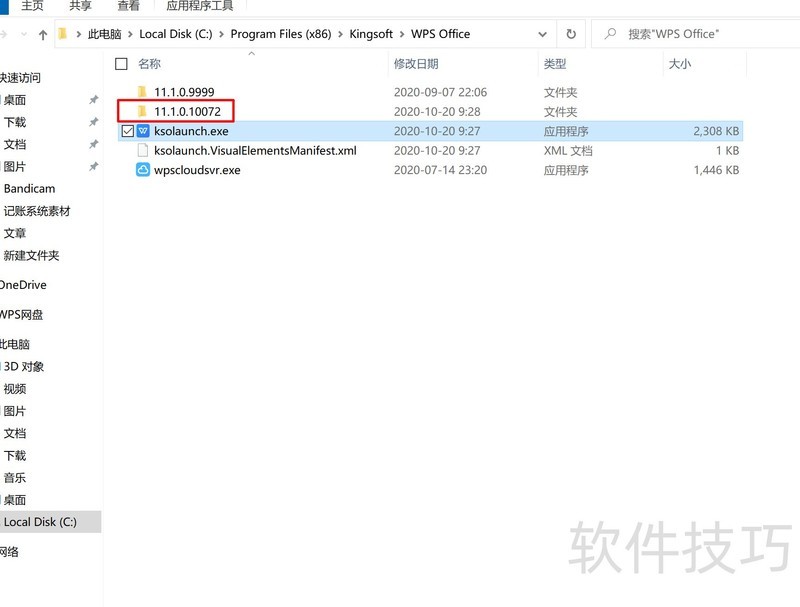Refresh the WPS Office folder view
The height and width of the screenshot is (607, 800).
571,34
